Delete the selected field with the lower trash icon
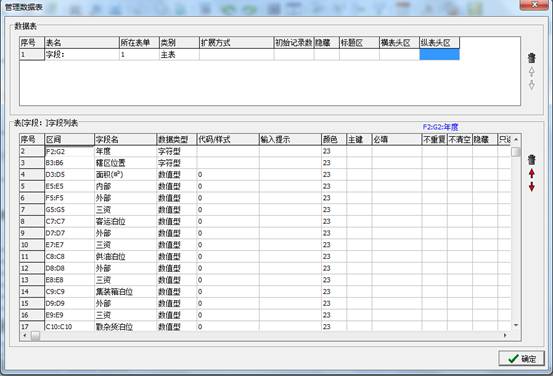This screenshot has width=553, height=376. click(531, 160)
